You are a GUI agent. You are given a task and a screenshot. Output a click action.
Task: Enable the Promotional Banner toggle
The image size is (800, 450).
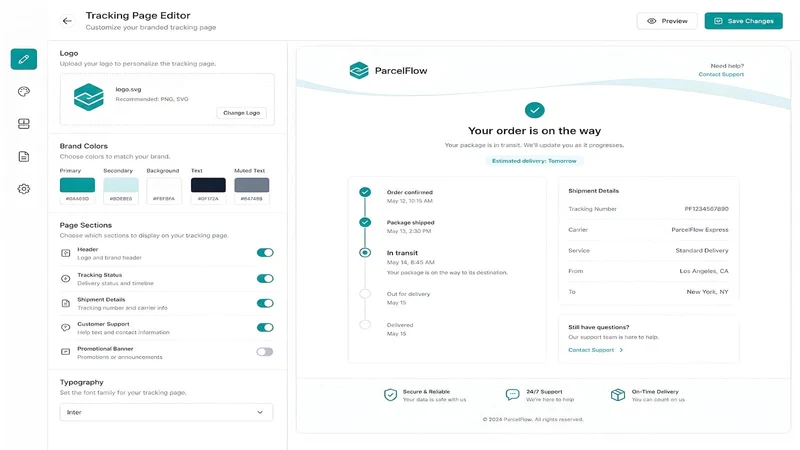265,352
